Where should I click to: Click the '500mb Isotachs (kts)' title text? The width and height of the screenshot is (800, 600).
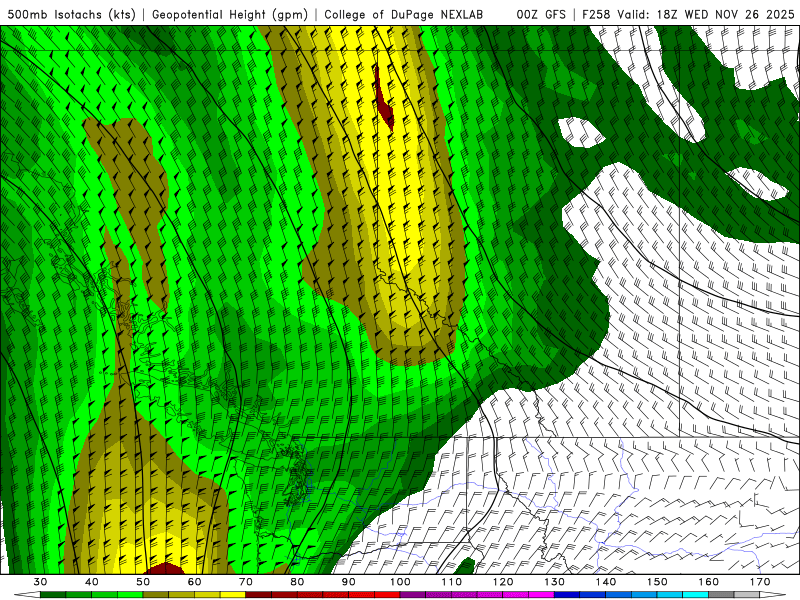pos(71,15)
